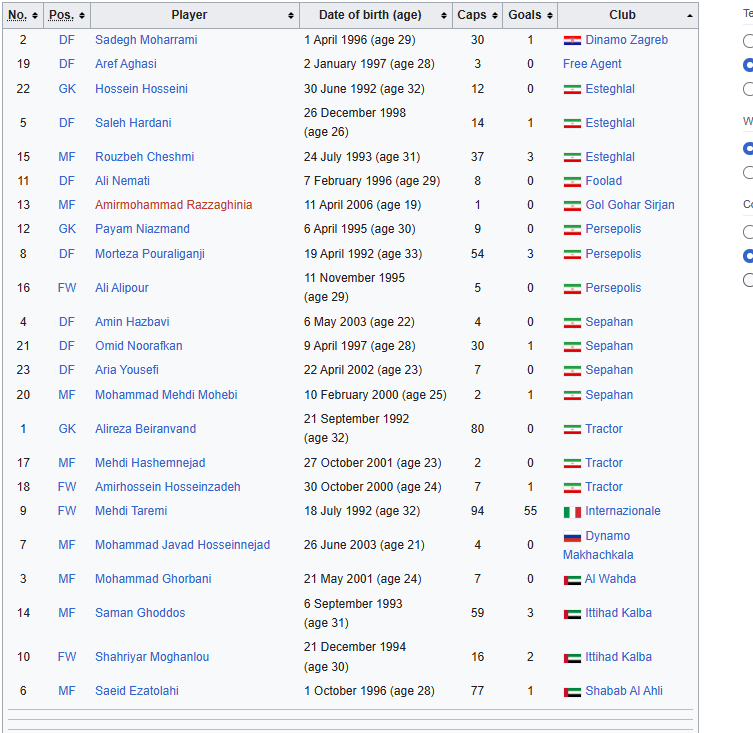Click Italy flag beside Internazionale
The image size is (753, 733).
[x=572, y=512]
